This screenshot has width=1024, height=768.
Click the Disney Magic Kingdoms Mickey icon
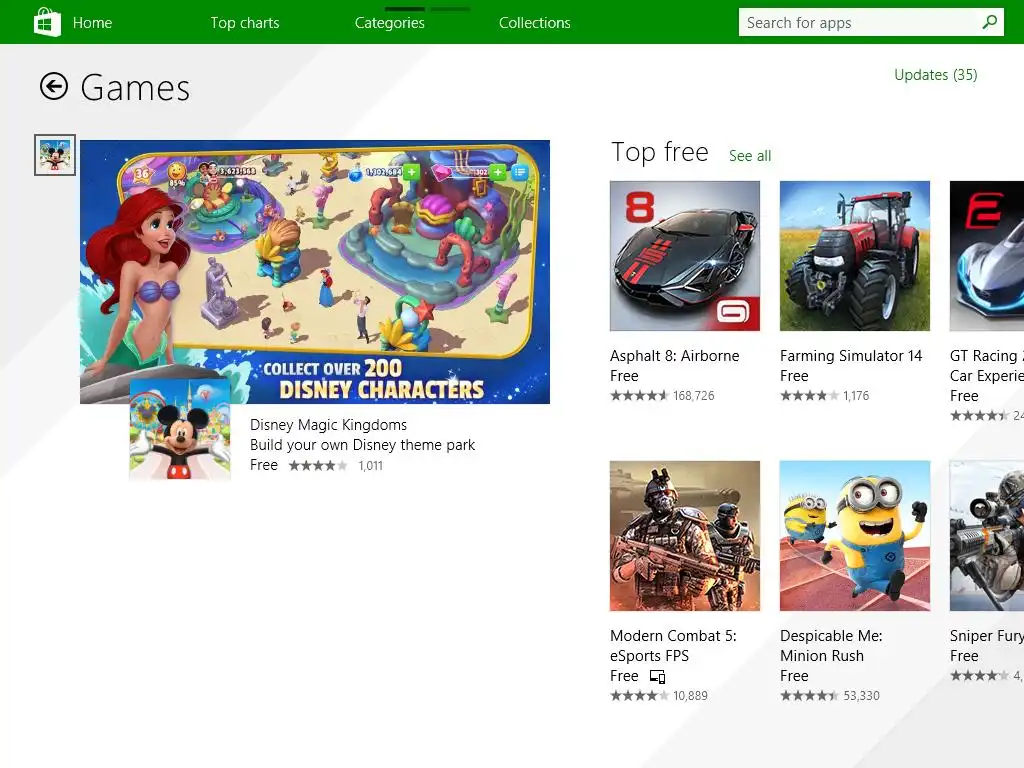pyautogui.click(x=180, y=430)
